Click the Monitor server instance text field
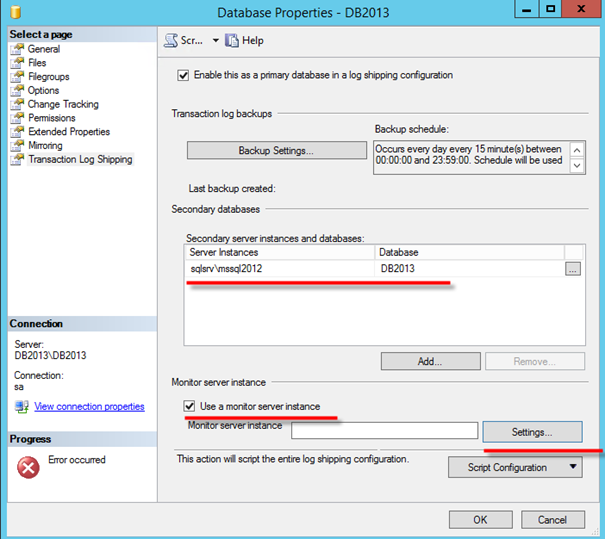605x539 pixels. click(384, 430)
